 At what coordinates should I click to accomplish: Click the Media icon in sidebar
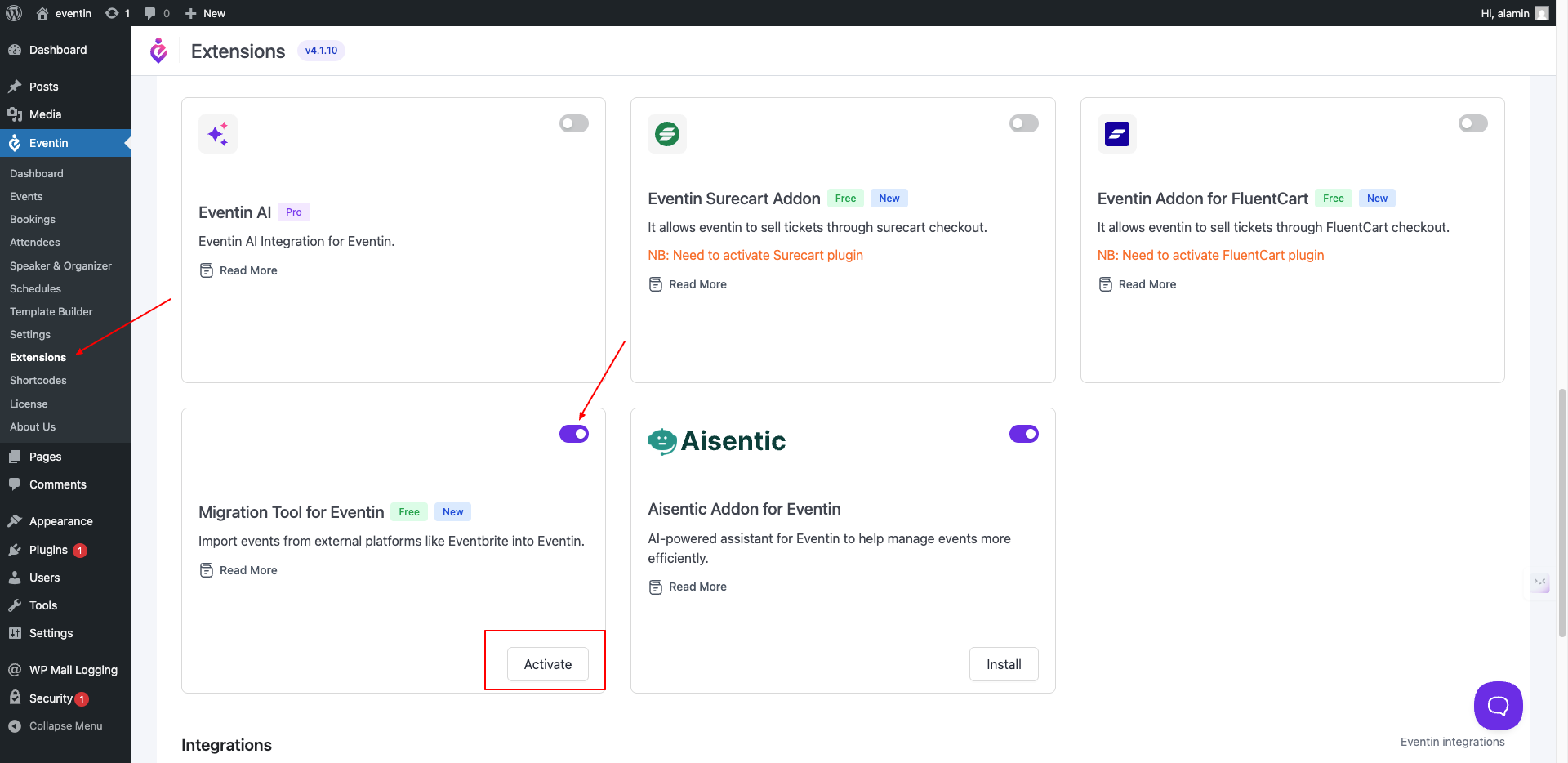(15, 114)
